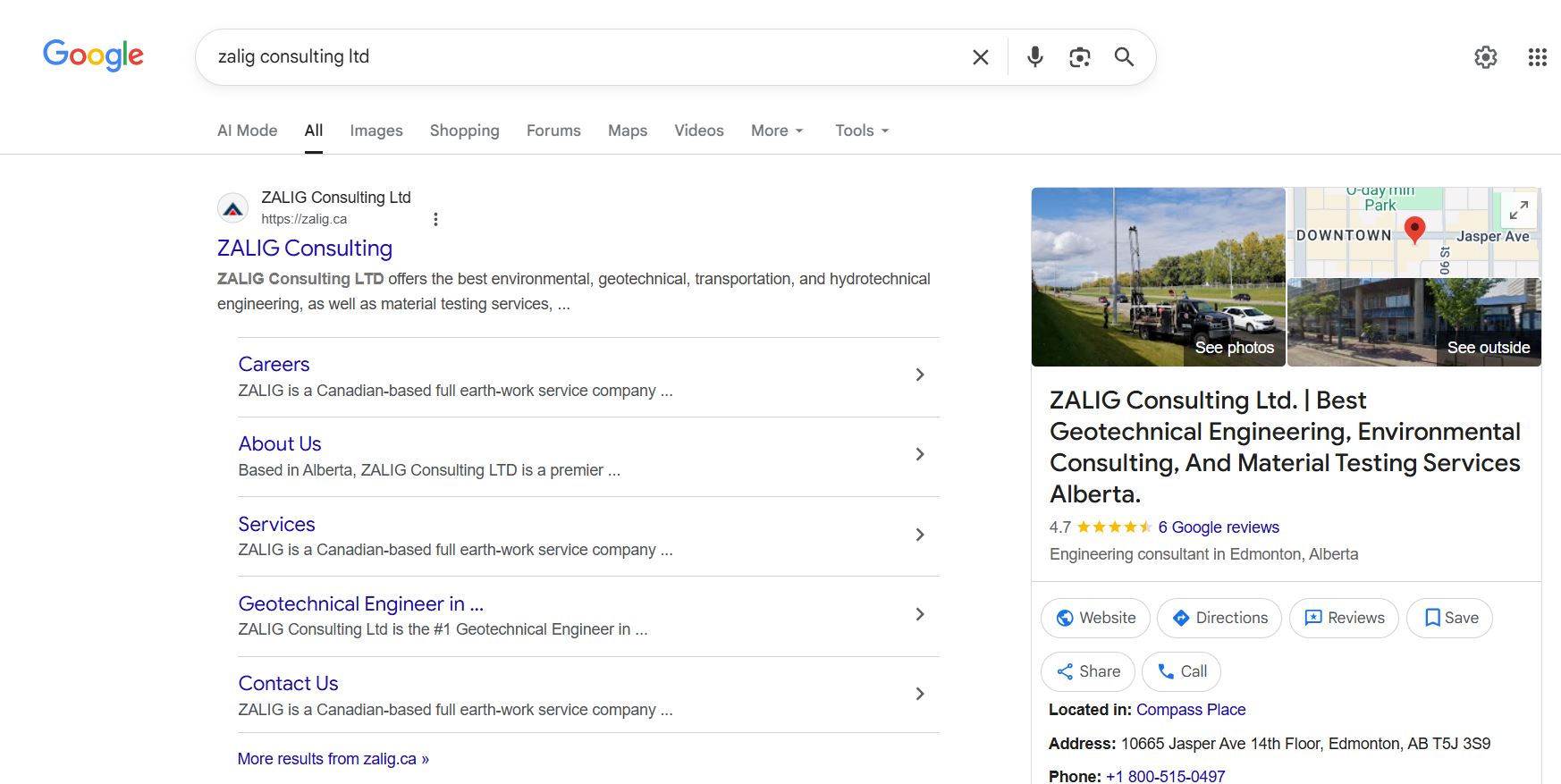Expand the Careers sitelink chevron
Screen dimensions: 1561x784
tap(919, 375)
